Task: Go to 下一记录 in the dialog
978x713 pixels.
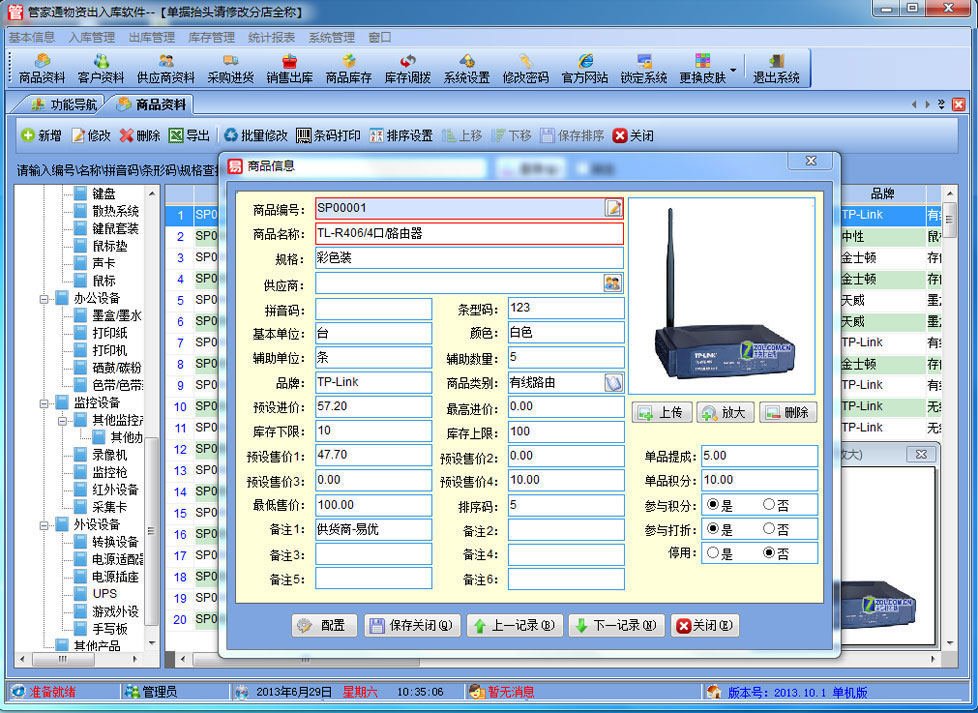Action: pos(615,626)
